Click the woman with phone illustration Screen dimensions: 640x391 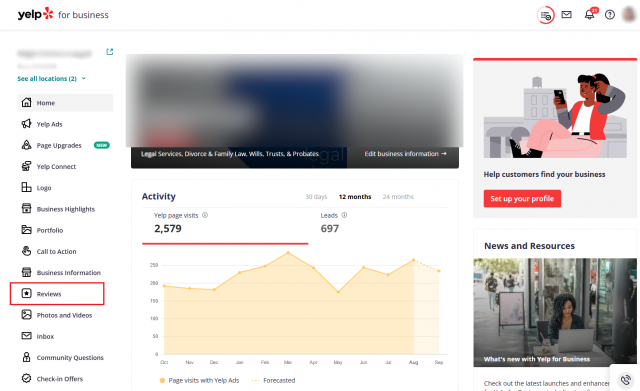pos(555,116)
